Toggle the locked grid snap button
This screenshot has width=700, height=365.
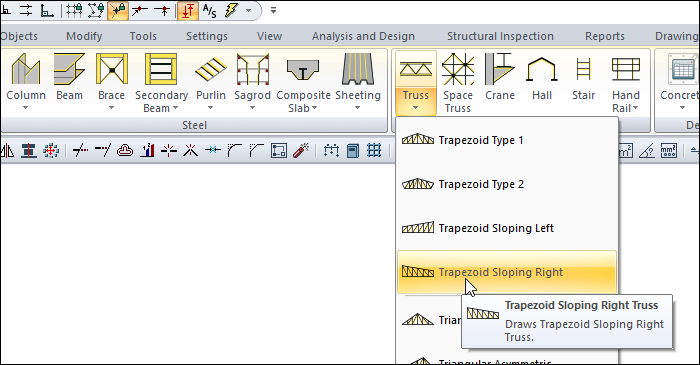pyautogui.click(x=74, y=10)
